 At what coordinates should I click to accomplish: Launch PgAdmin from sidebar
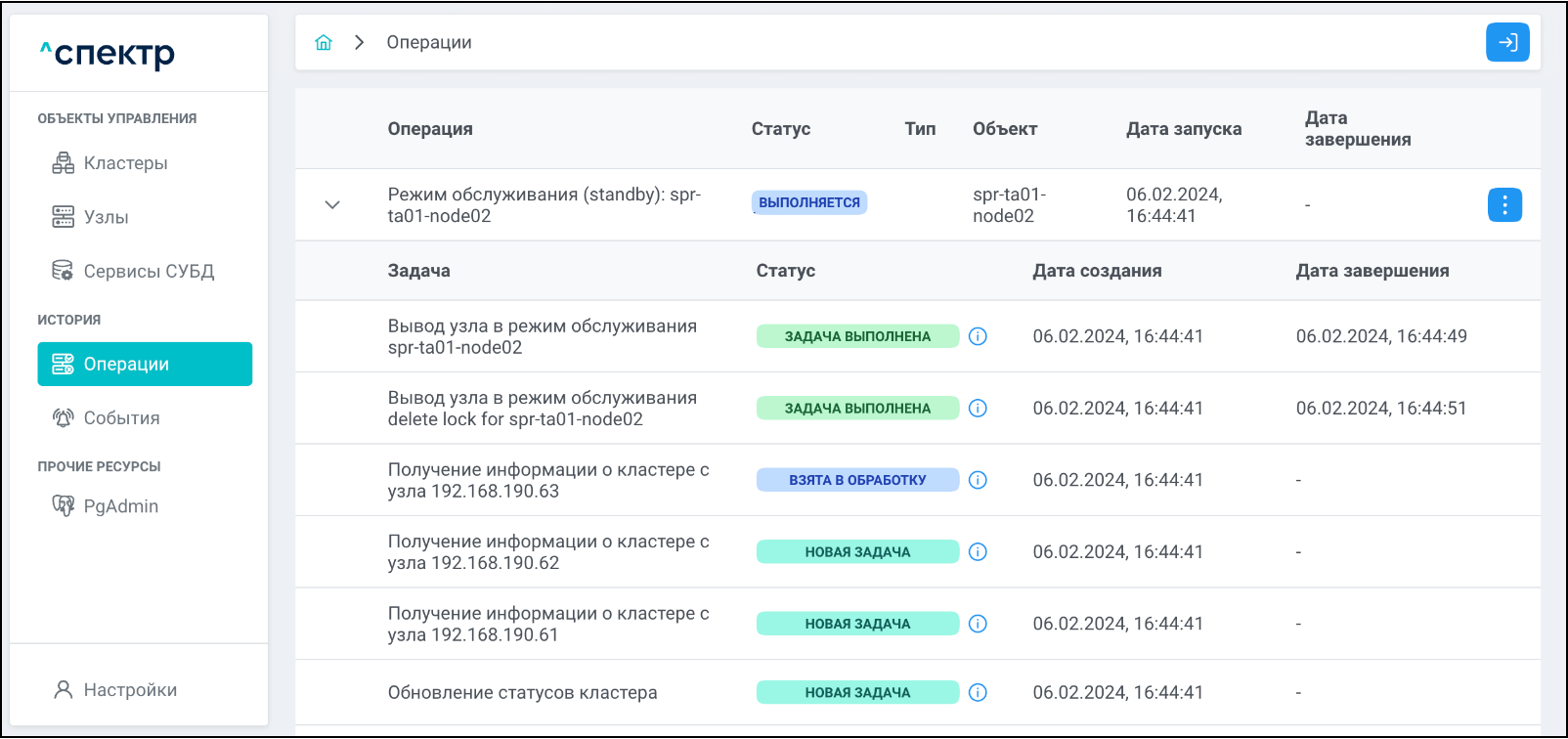(120, 506)
